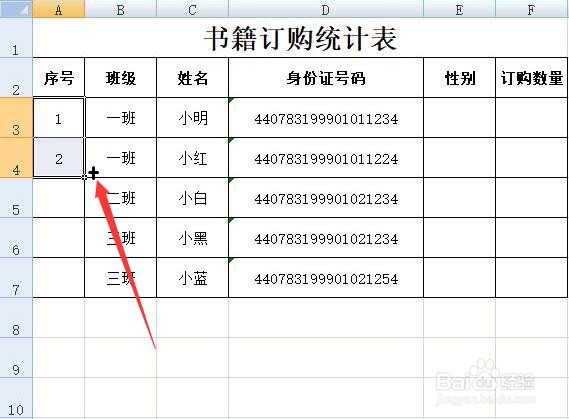The width and height of the screenshot is (569, 419).
Task: Select row 8 header
Action: 16,317
